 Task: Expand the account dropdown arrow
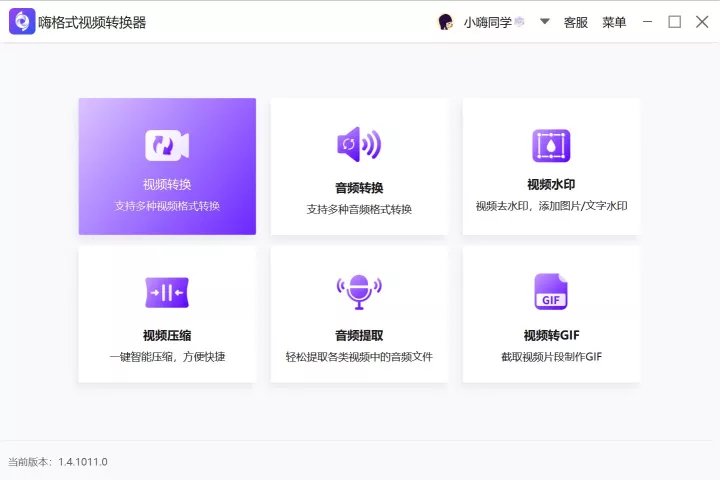(545, 21)
